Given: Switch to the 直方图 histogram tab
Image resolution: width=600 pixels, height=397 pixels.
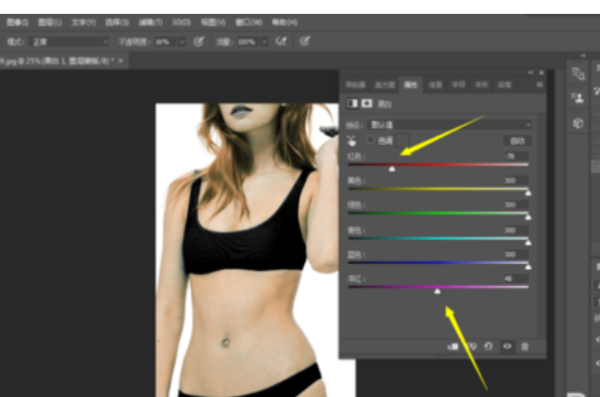Looking at the screenshot, I should coord(385,85).
